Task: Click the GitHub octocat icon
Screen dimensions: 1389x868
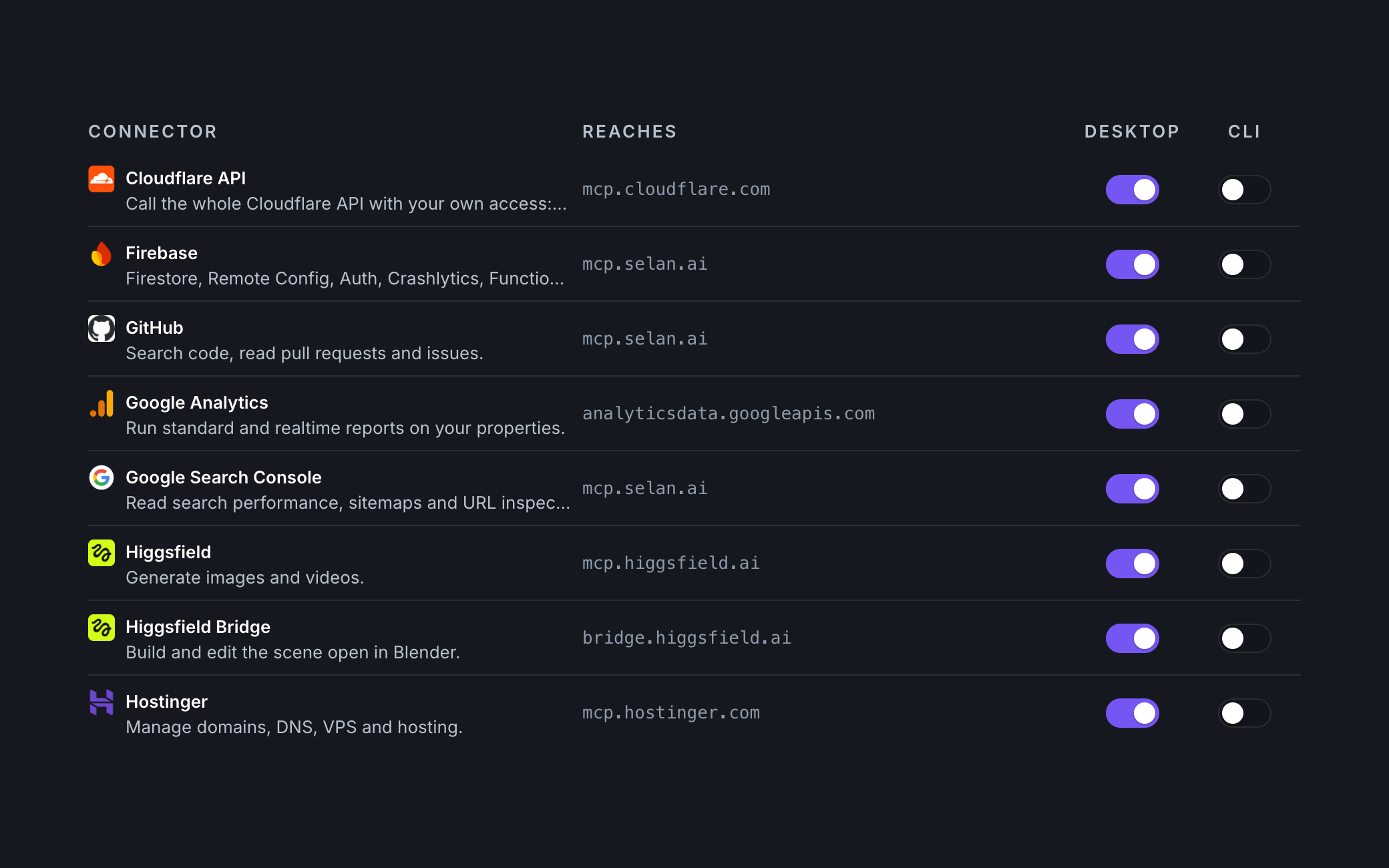Action: [102, 329]
